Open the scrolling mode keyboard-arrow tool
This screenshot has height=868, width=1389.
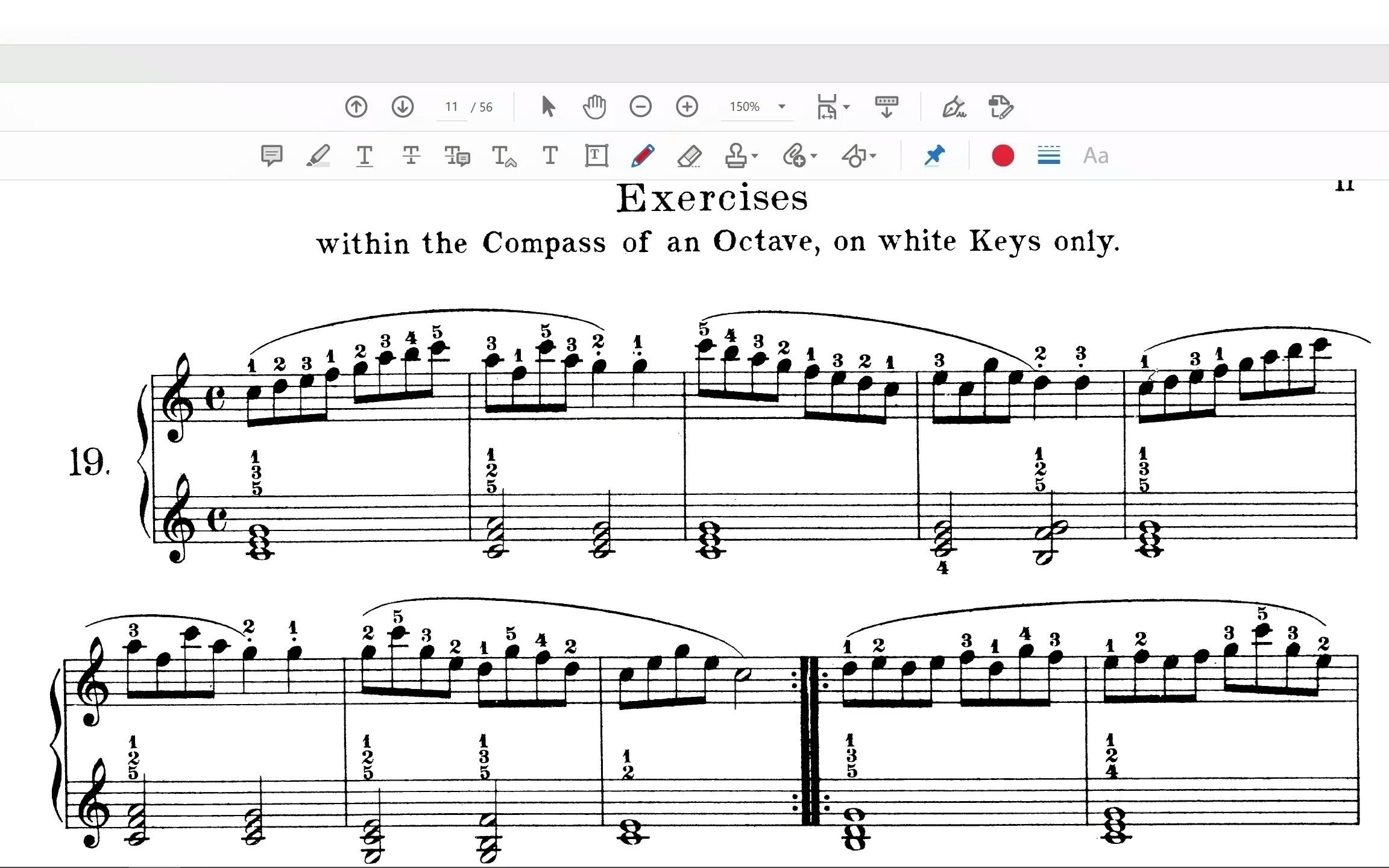886,107
